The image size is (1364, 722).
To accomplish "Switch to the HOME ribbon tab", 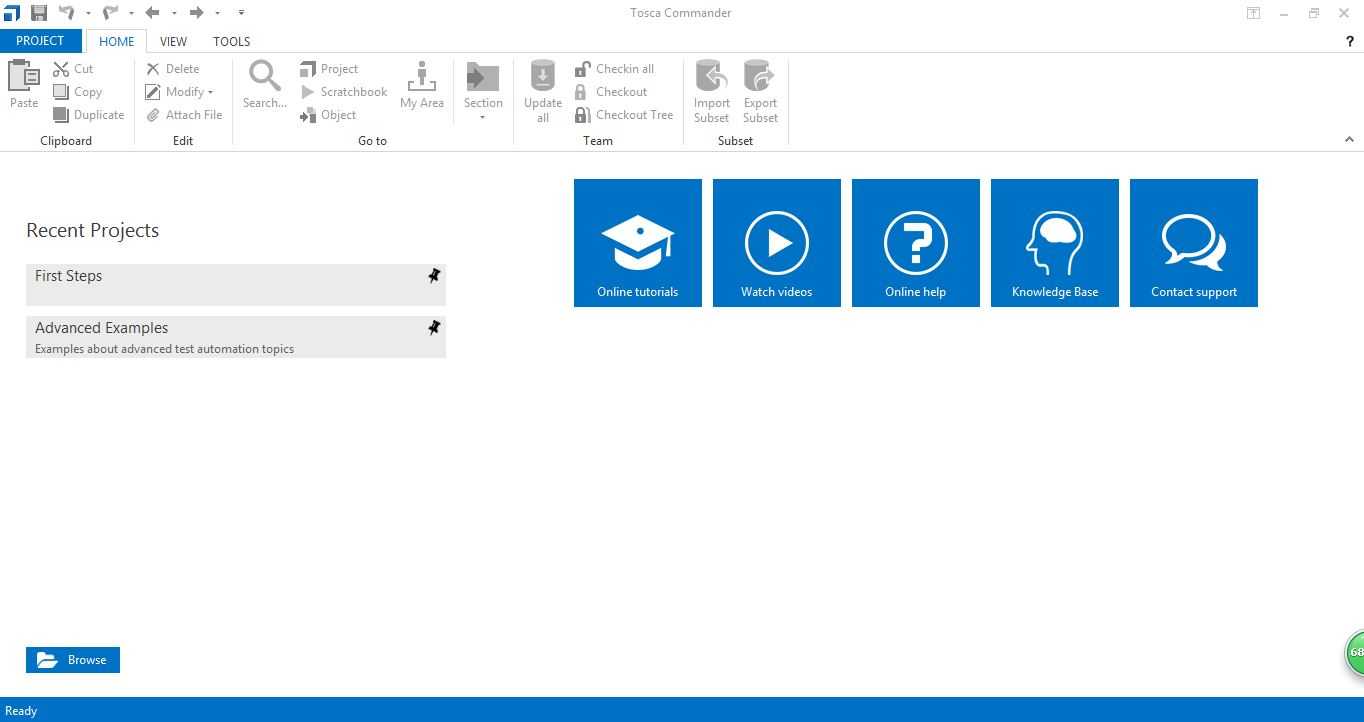I will tap(116, 41).
